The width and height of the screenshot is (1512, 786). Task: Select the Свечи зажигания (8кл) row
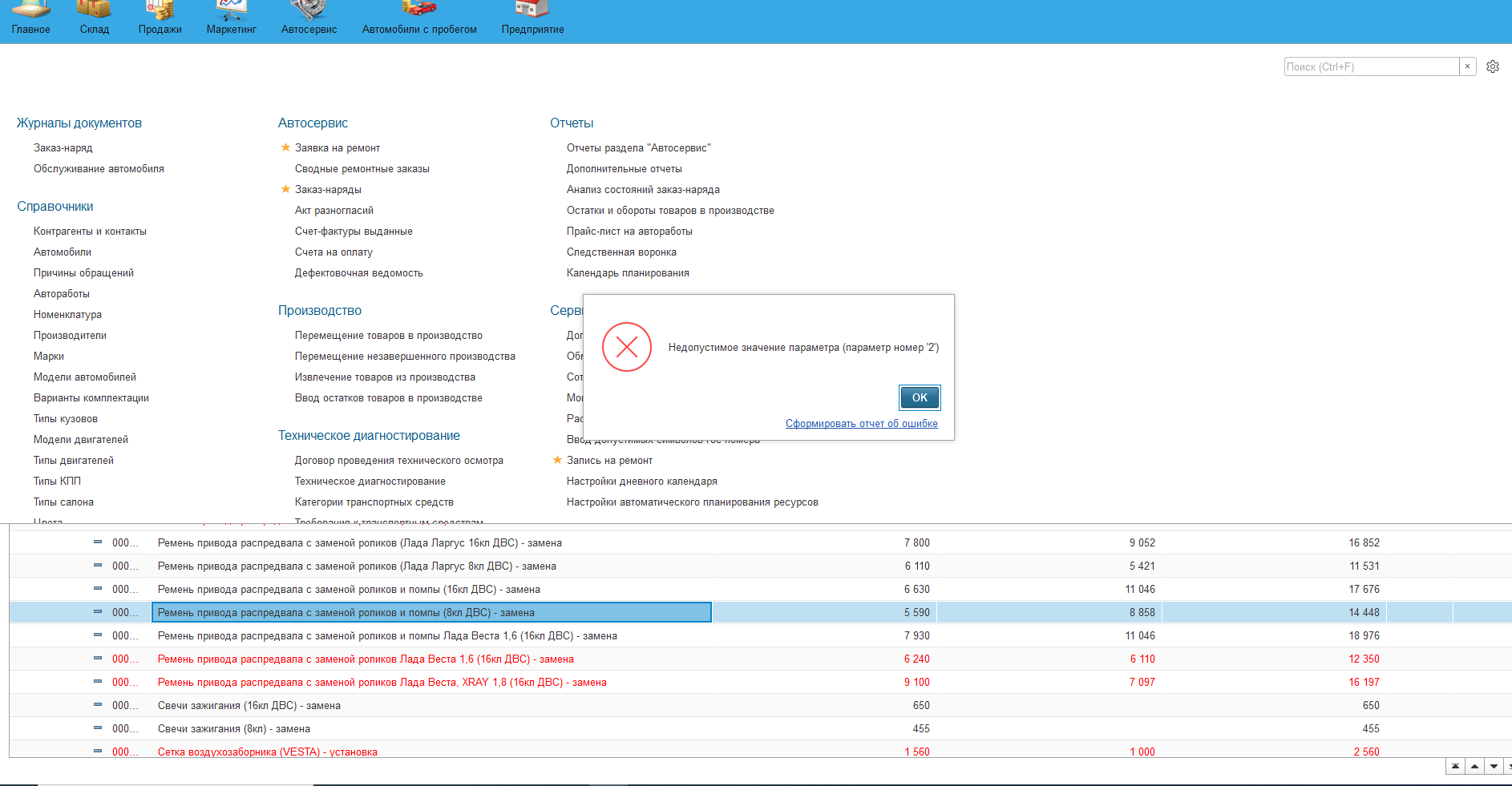(234, 729)
